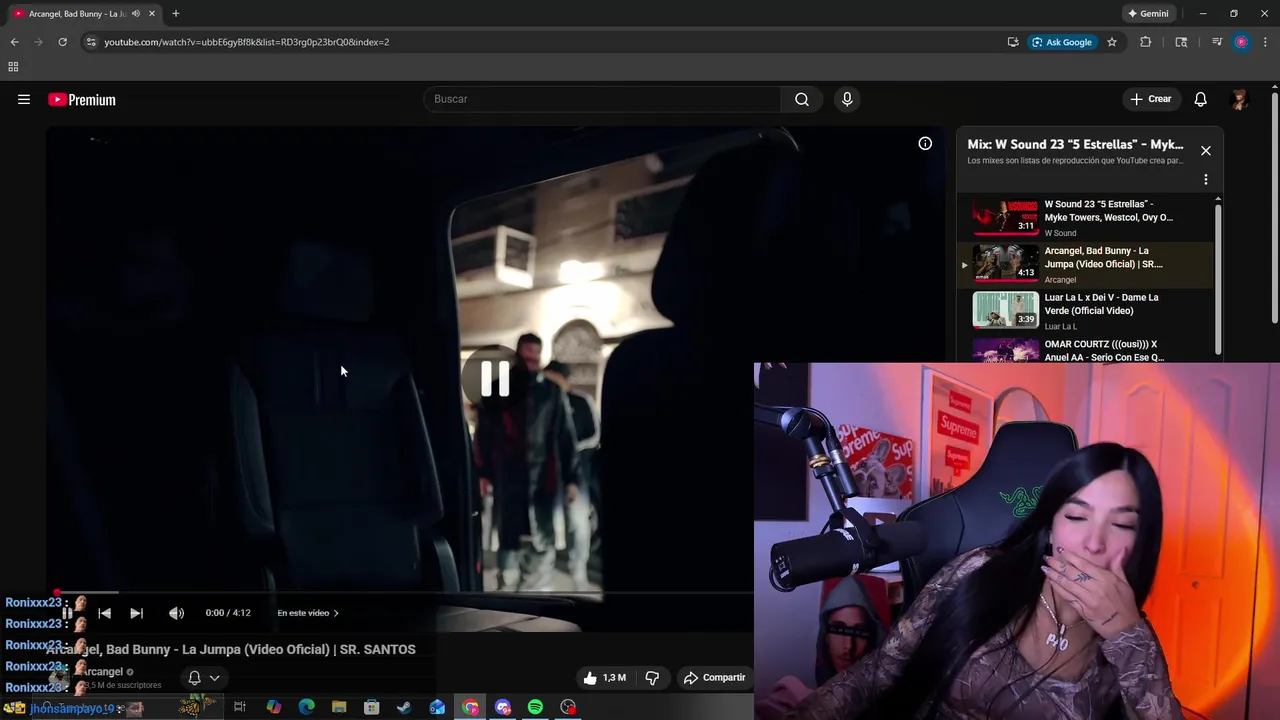Open Microsoft Store from the taskbar
The height and width of the screenshot is (720, 1280).
click(x=371, y=707)
